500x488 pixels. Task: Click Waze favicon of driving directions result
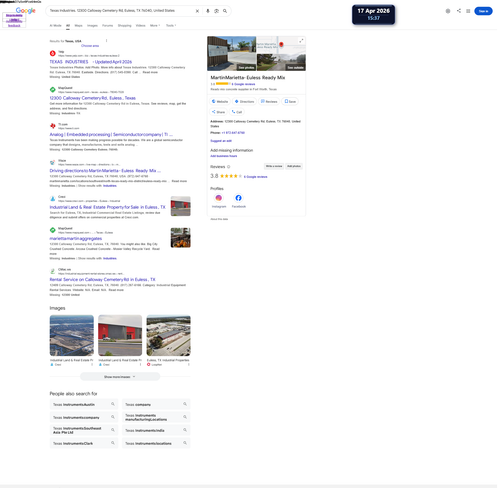(53, 162)
